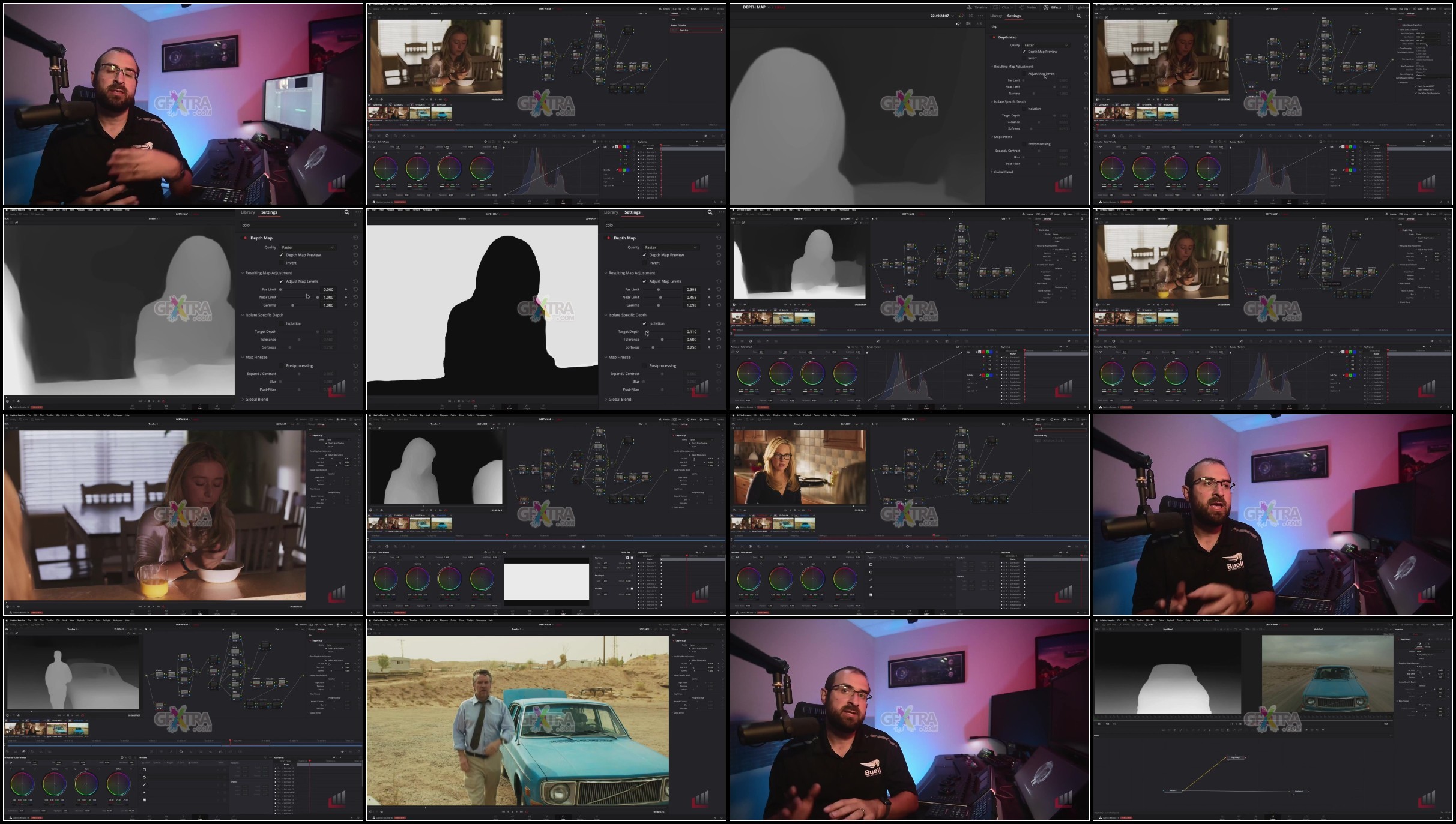1456x824 pixels.
Task: Reset Far Limit value 0.398 with its reset icon
Action: pyautogui.click(x=718, y=289)
